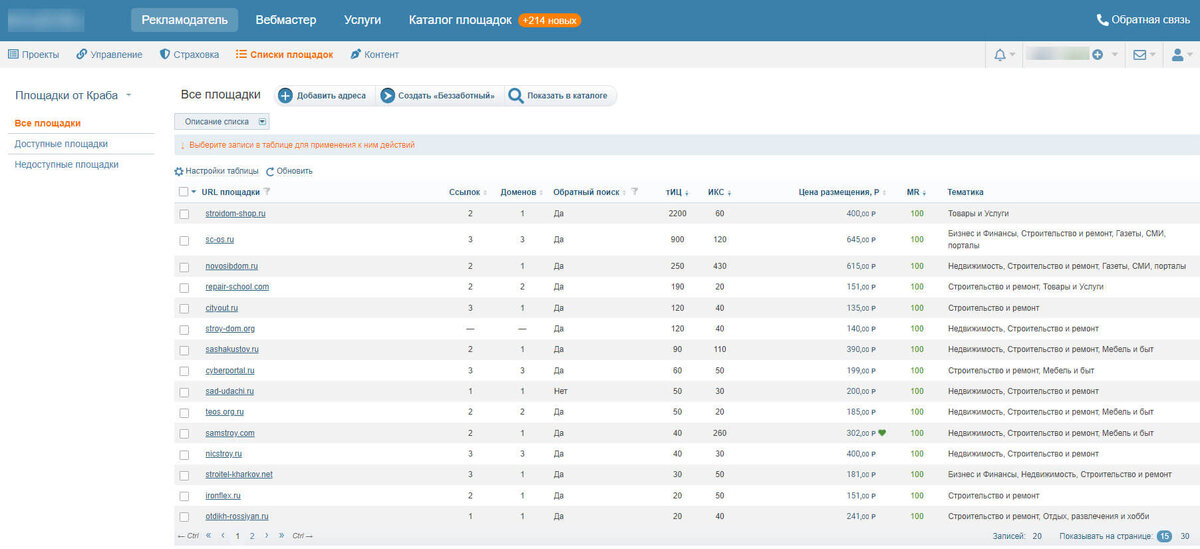
Task: Tick the checkbox for sc-os.ru
Action: [x=184, y=240]
